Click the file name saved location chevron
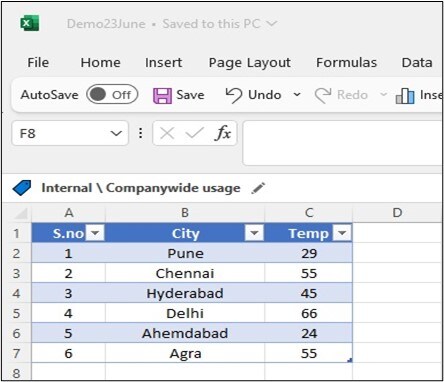 (x=272, y=24)
